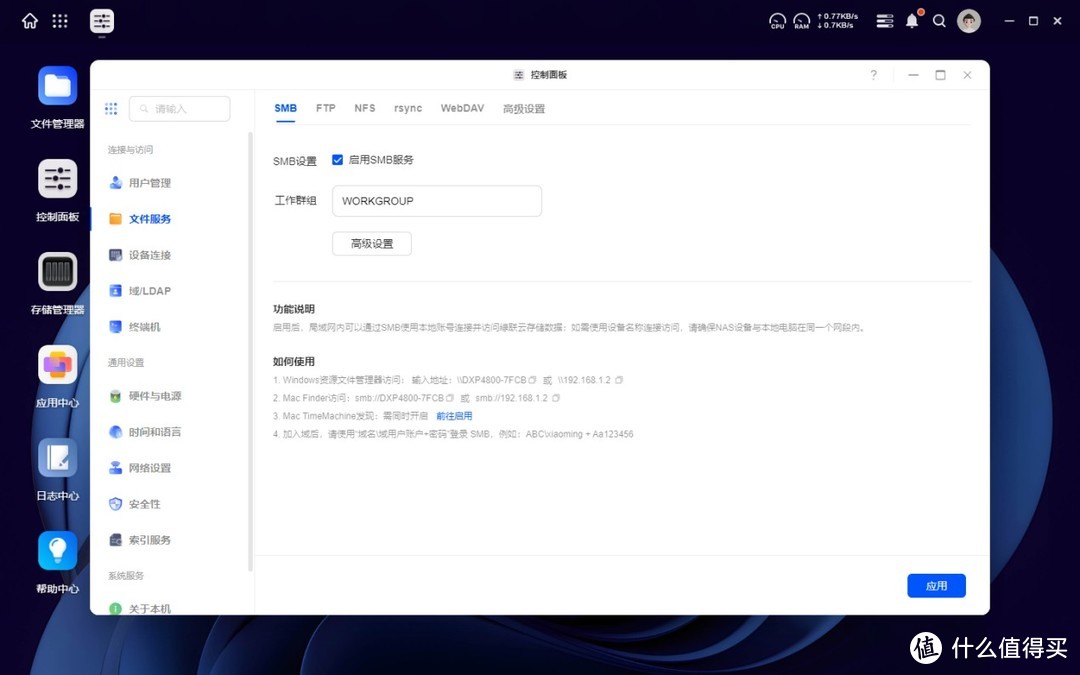
Task: Switch to the WebDAV tab
Action: [x=462, y=107]
